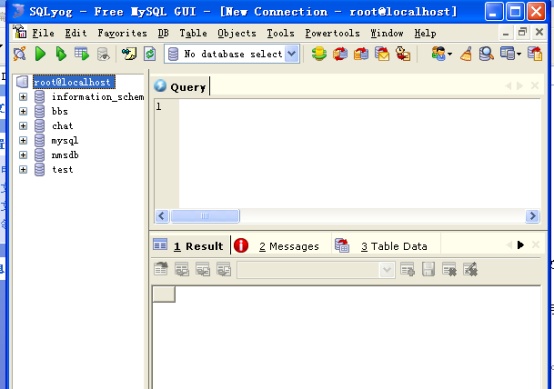
Task: Expand the information_schema database node
Action: click(23, 96)
